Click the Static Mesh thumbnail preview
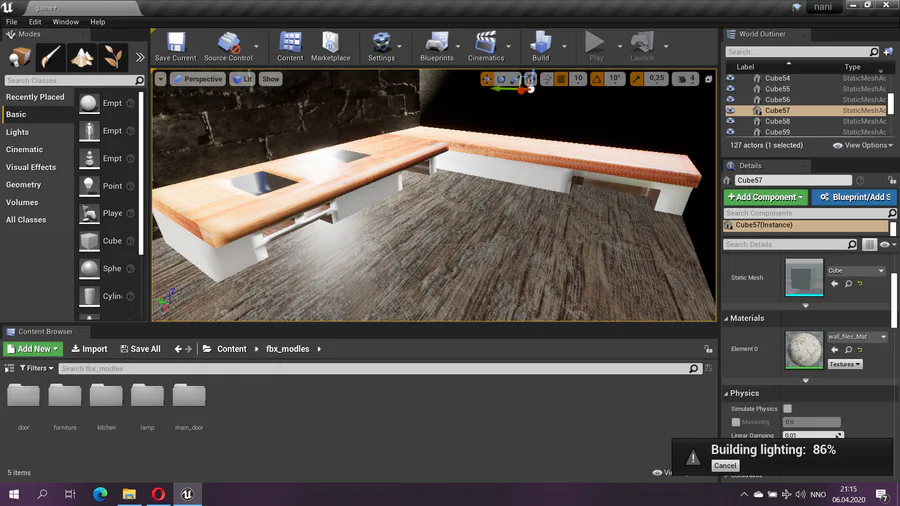Viewport: 900px width, 506px height. [x=804, y=278]
